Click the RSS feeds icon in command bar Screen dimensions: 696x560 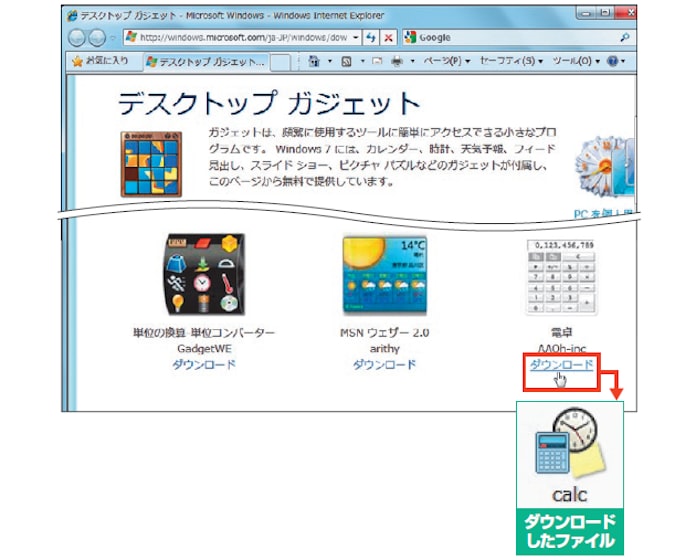(x=345, y=61)
